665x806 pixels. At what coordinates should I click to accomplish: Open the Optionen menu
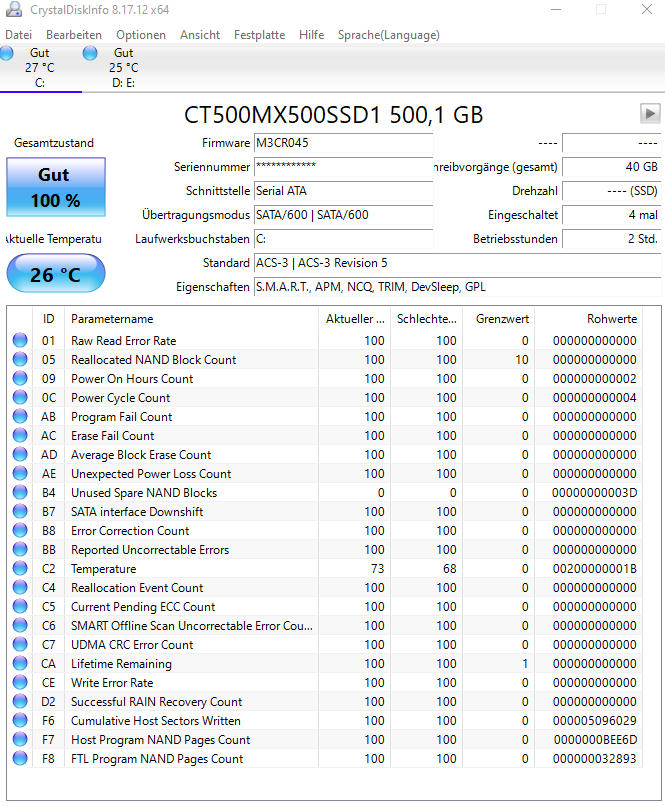(x=141, y=35)
